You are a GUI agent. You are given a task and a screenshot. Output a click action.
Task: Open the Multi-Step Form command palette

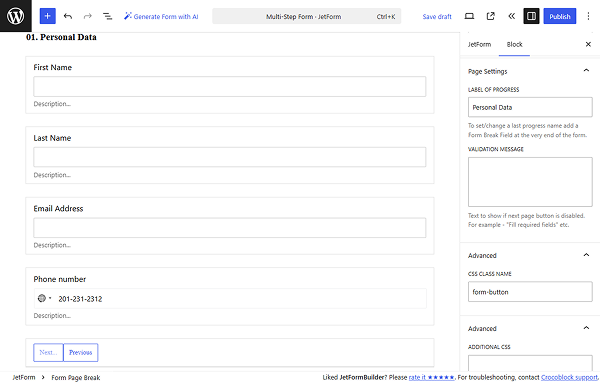(x=307, y=16)
